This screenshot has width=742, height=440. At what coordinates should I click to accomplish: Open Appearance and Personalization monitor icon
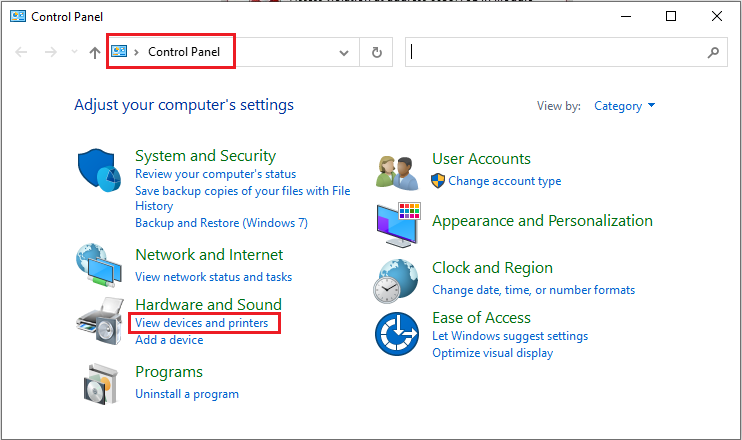coord(399,223)
